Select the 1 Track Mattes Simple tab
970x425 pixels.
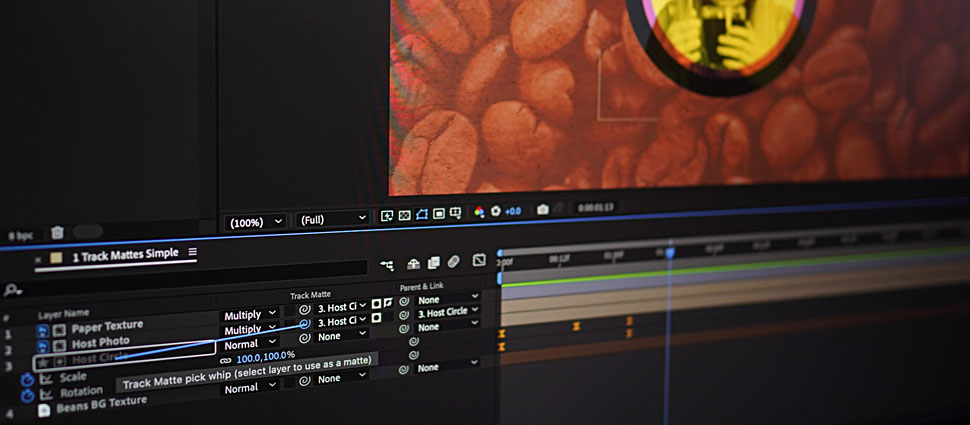125,255
